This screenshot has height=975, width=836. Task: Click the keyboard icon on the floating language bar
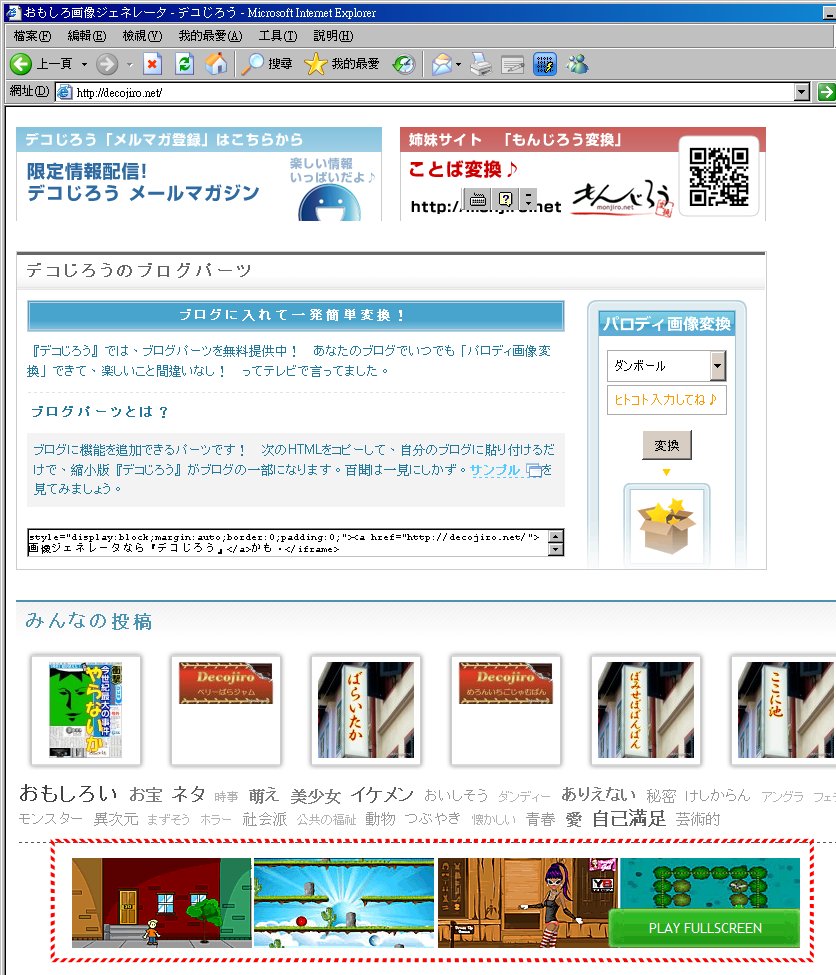click(478, 200)
